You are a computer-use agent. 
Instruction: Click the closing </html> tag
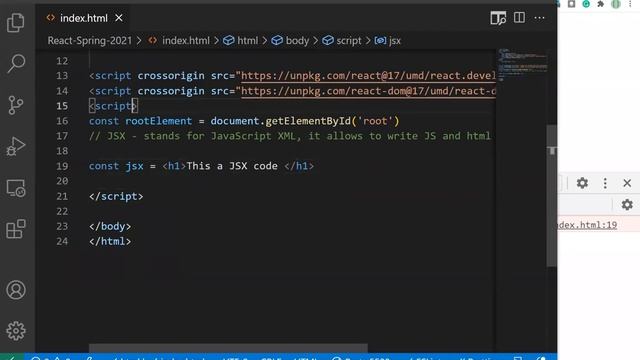[x=110, y=241]
